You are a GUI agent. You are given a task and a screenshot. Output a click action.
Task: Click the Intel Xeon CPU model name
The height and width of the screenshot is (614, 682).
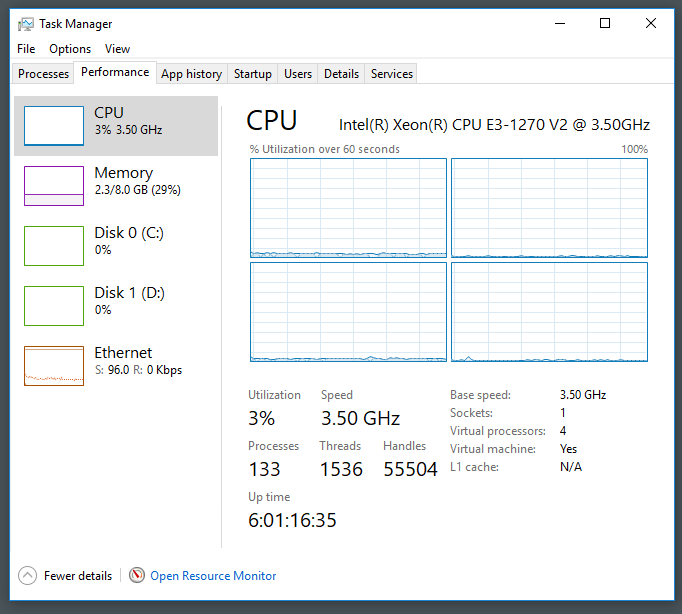494,125
